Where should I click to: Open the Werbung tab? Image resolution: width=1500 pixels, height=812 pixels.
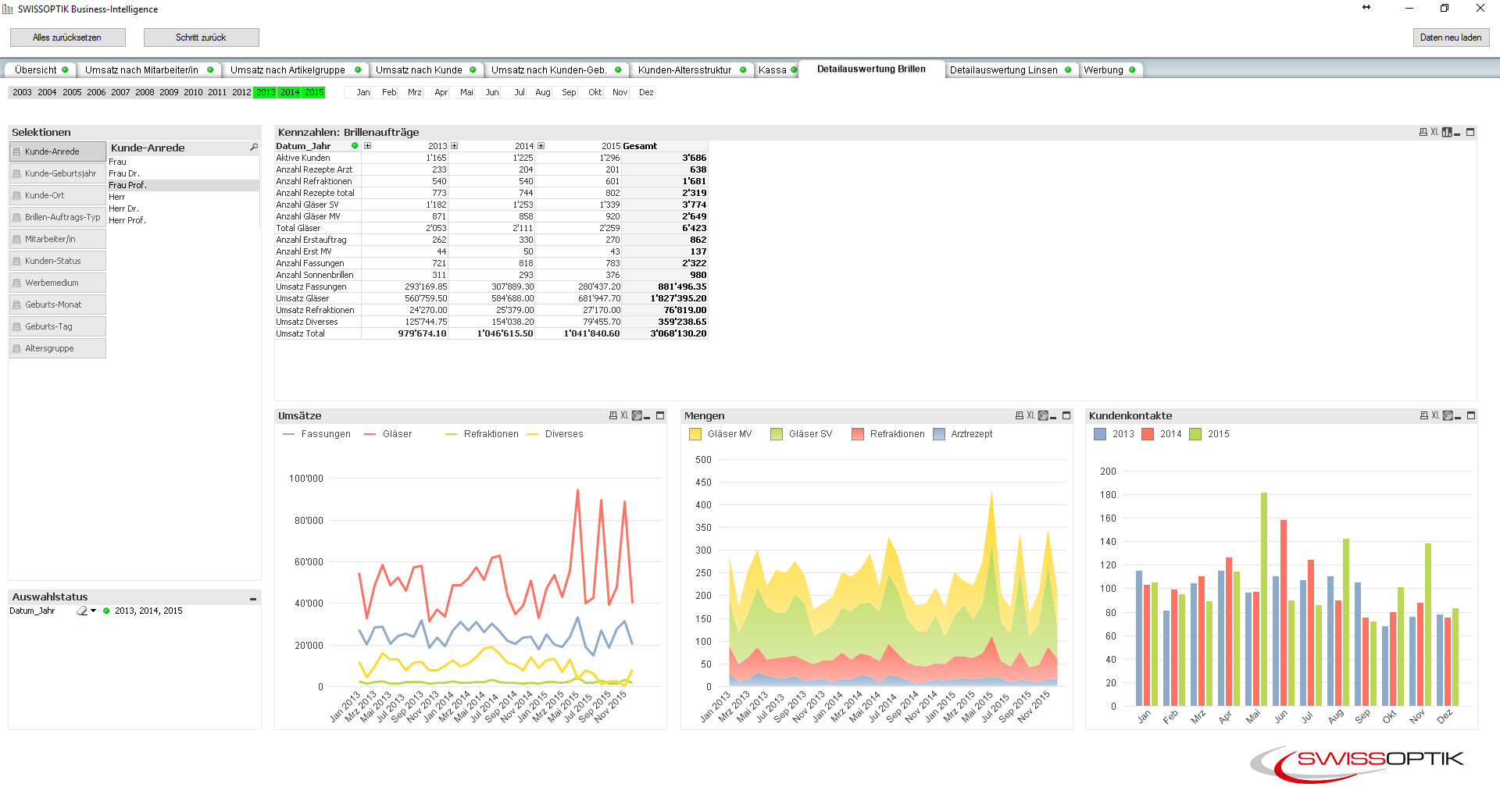[x=1109, y=69]
